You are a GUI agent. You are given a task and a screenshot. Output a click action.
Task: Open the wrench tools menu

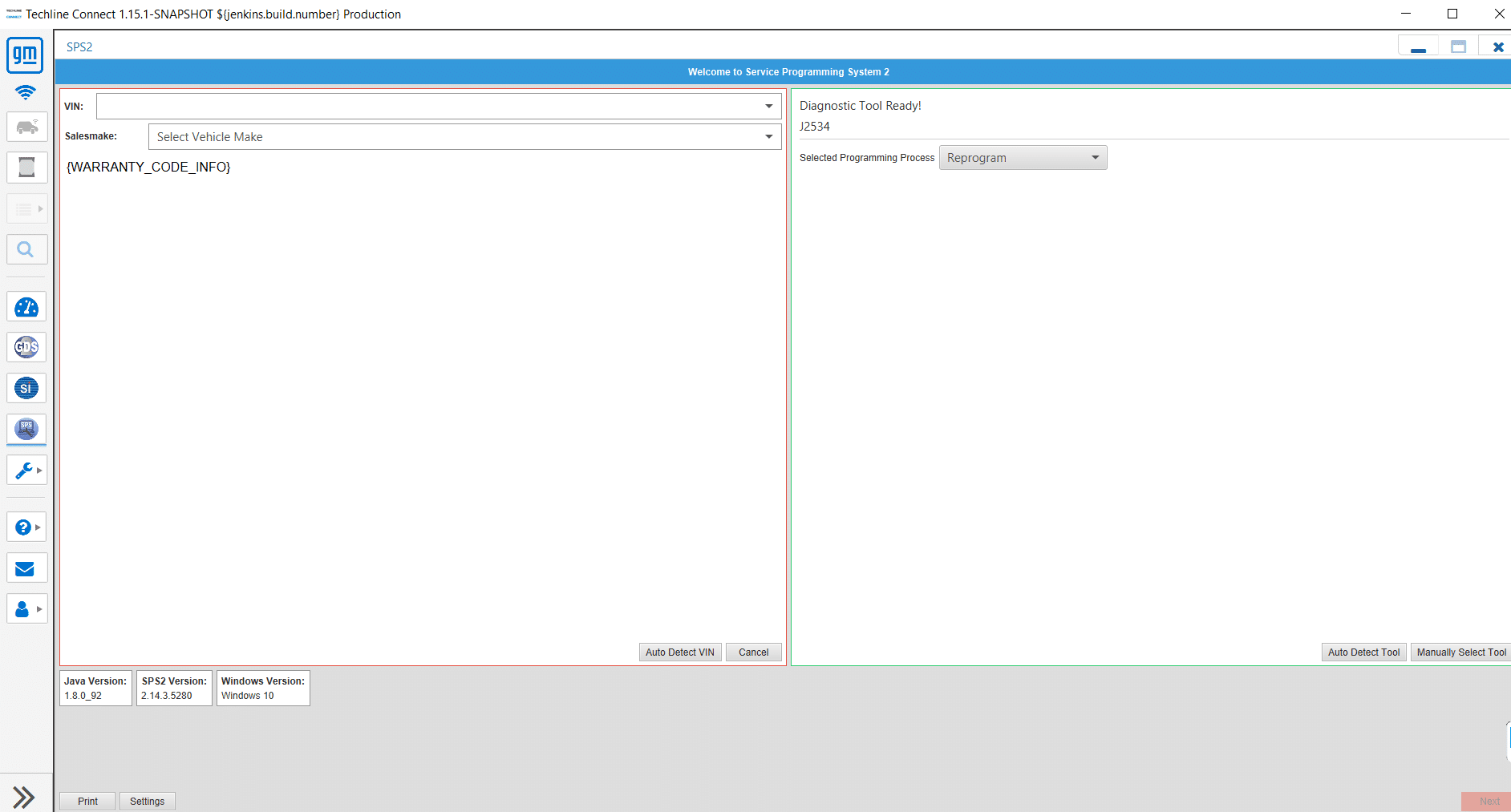pyautogui.click(x=27, y=470)
